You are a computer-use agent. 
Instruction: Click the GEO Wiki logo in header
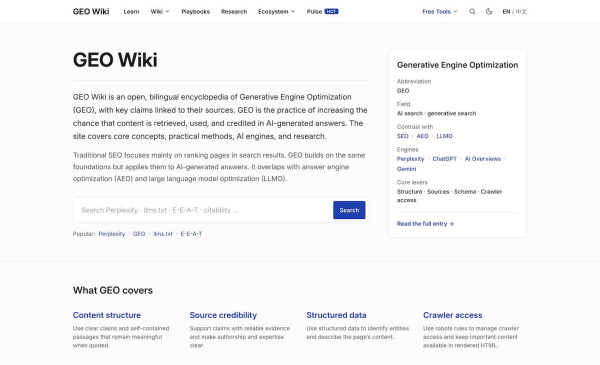91,11
